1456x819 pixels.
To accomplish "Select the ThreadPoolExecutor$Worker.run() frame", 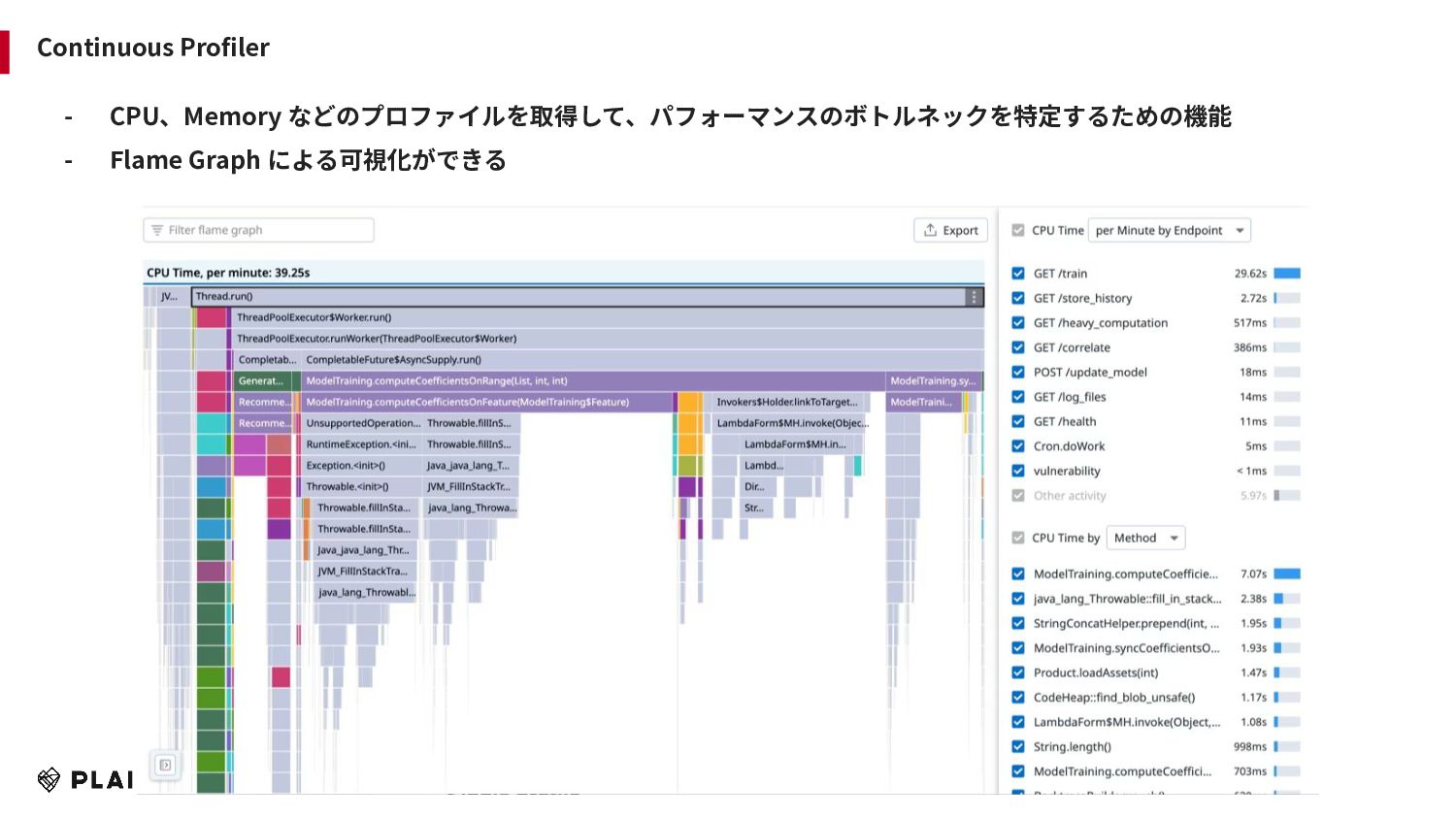I will pyautogui.click(x=609, y=317).
